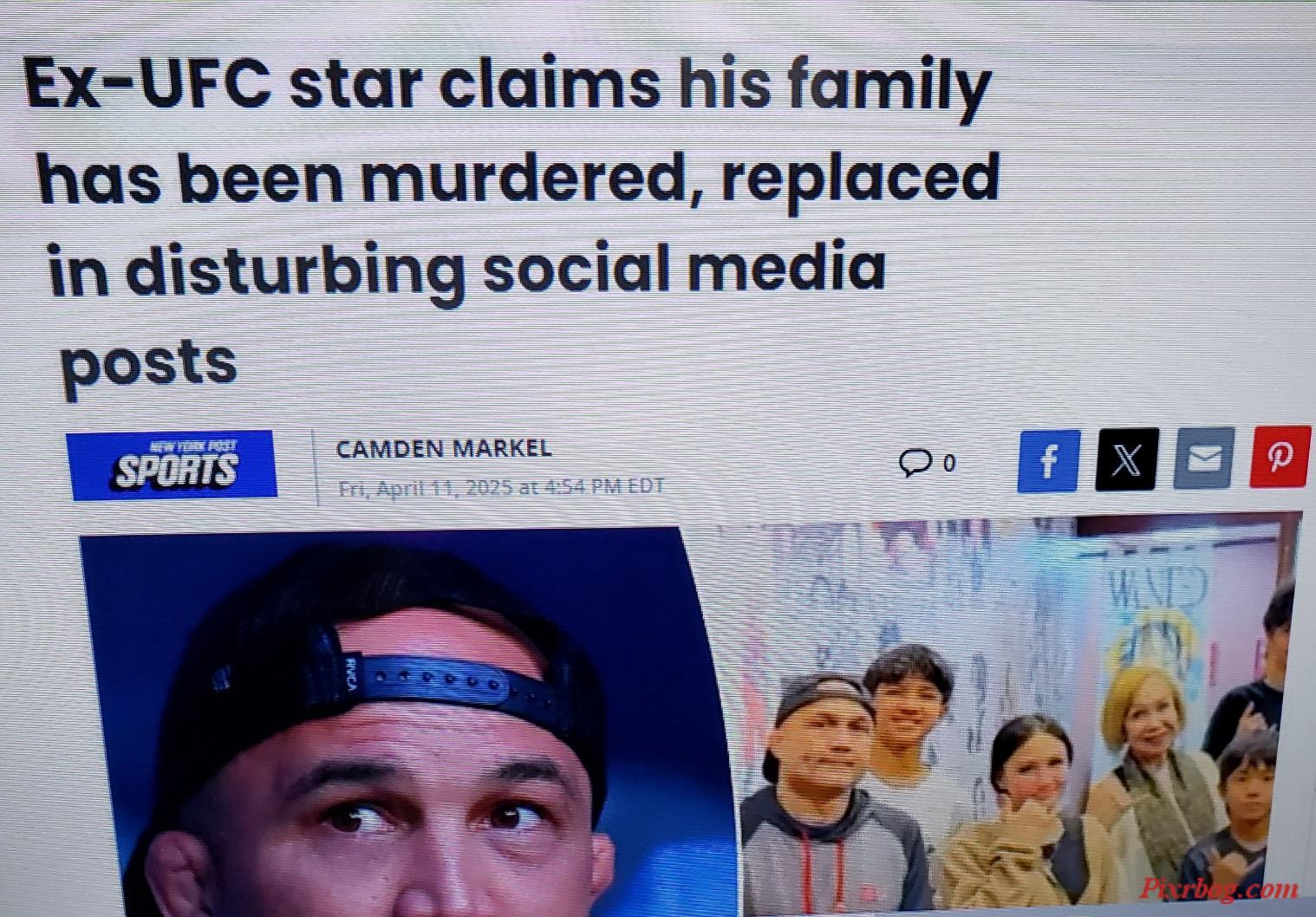The width and height of the screenshot is (1316, 917).
Task: Share the article on Facebook
Action: 1049,459
